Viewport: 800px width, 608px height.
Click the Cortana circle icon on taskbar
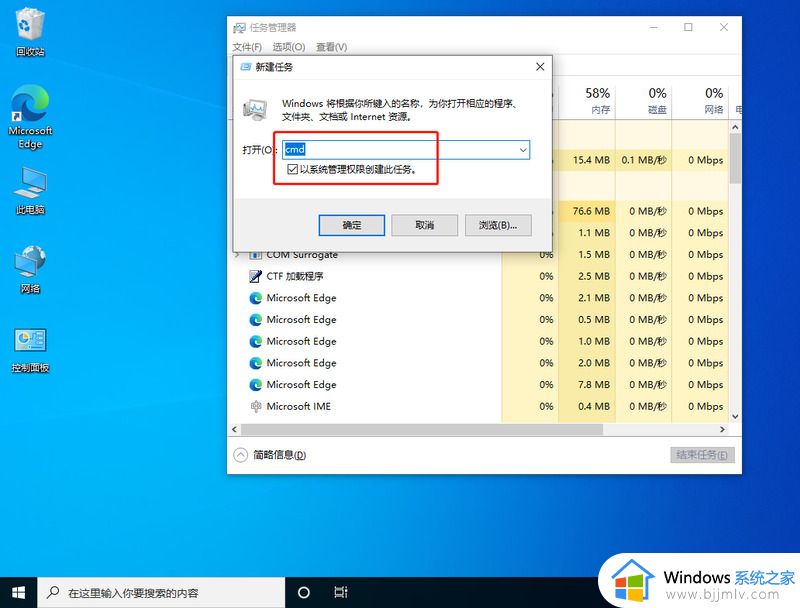pyautogui.click(x=304, y=592)
